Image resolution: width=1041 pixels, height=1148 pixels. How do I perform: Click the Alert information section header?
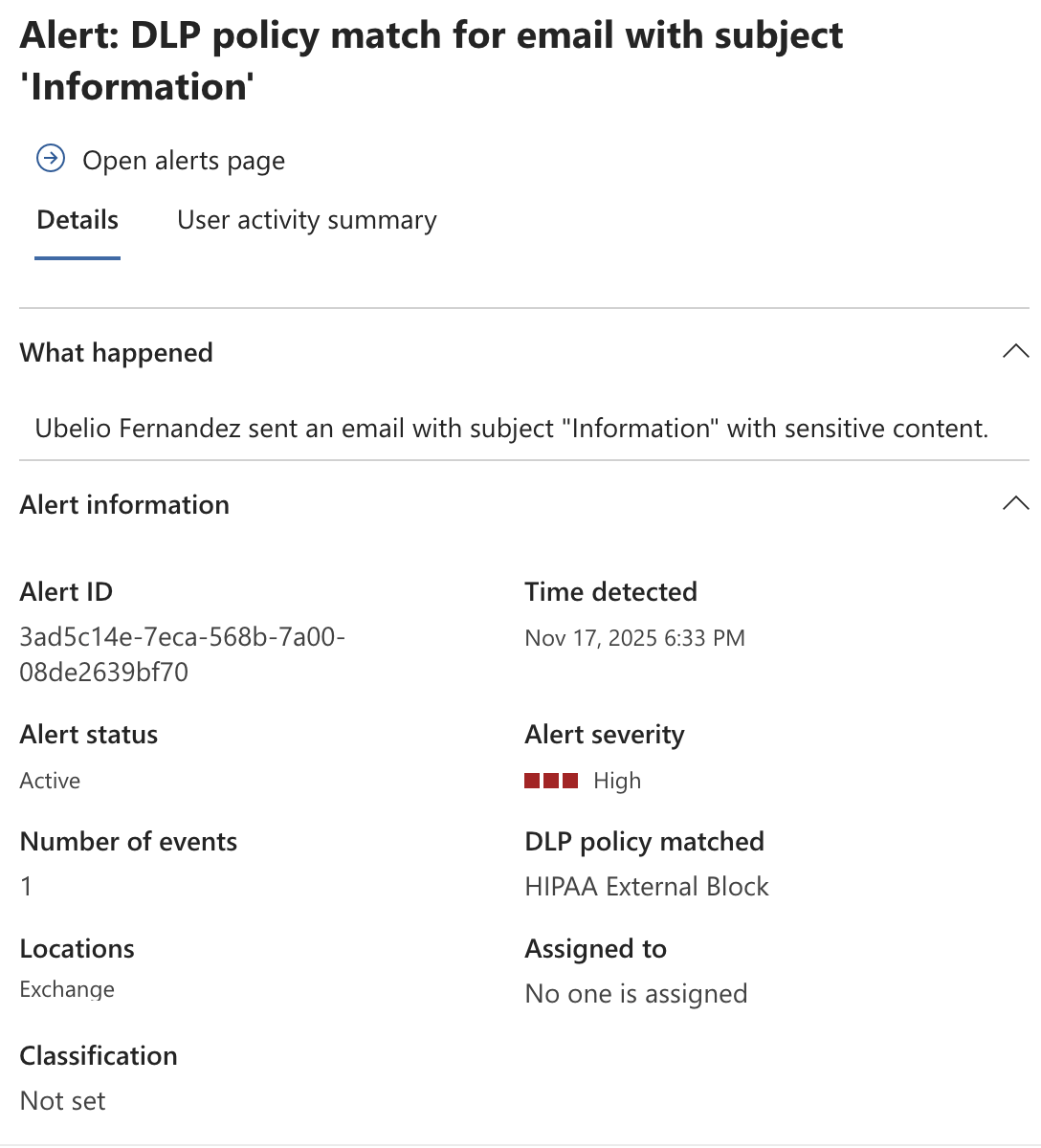124,505
